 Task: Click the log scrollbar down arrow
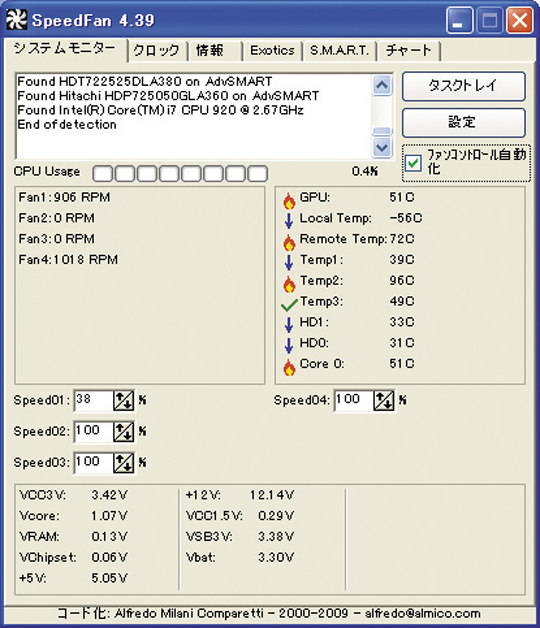(382, 147)
